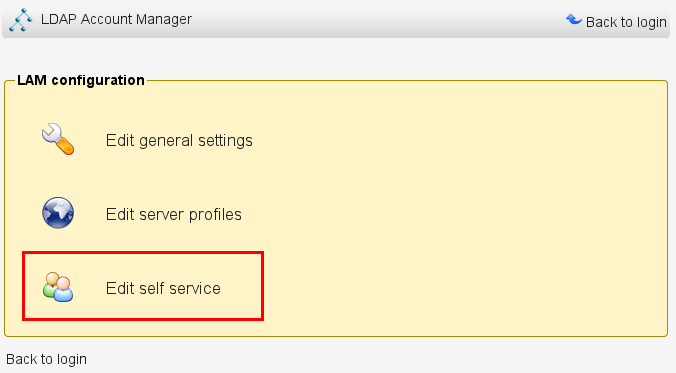Viewport: 676px width, 373px height.
Task: Click the LAM configuration section heading
Action: click(x=81, y=80)
